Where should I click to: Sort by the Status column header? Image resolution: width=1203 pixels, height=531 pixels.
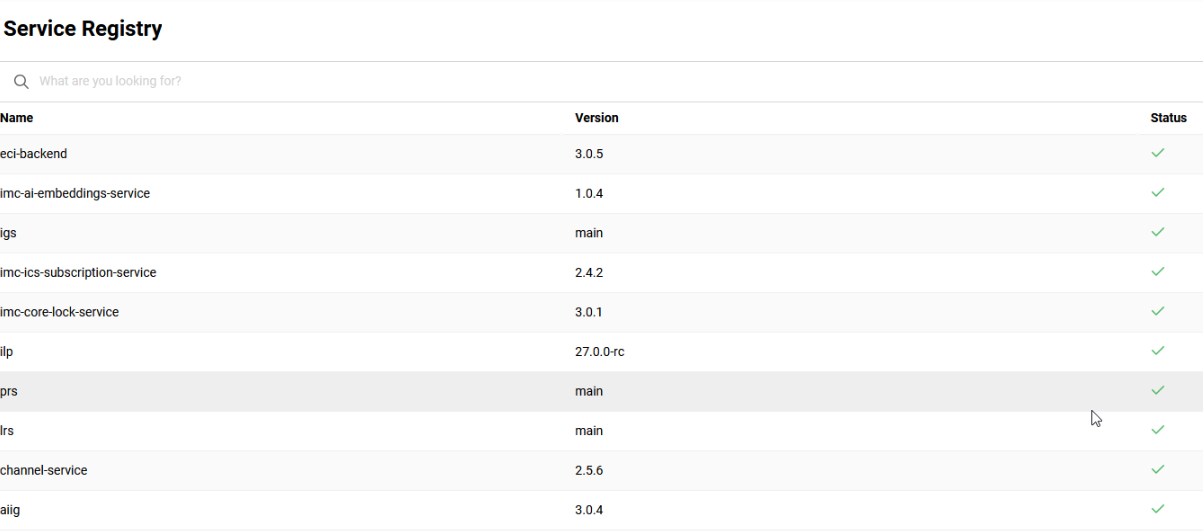[1168, 118]
